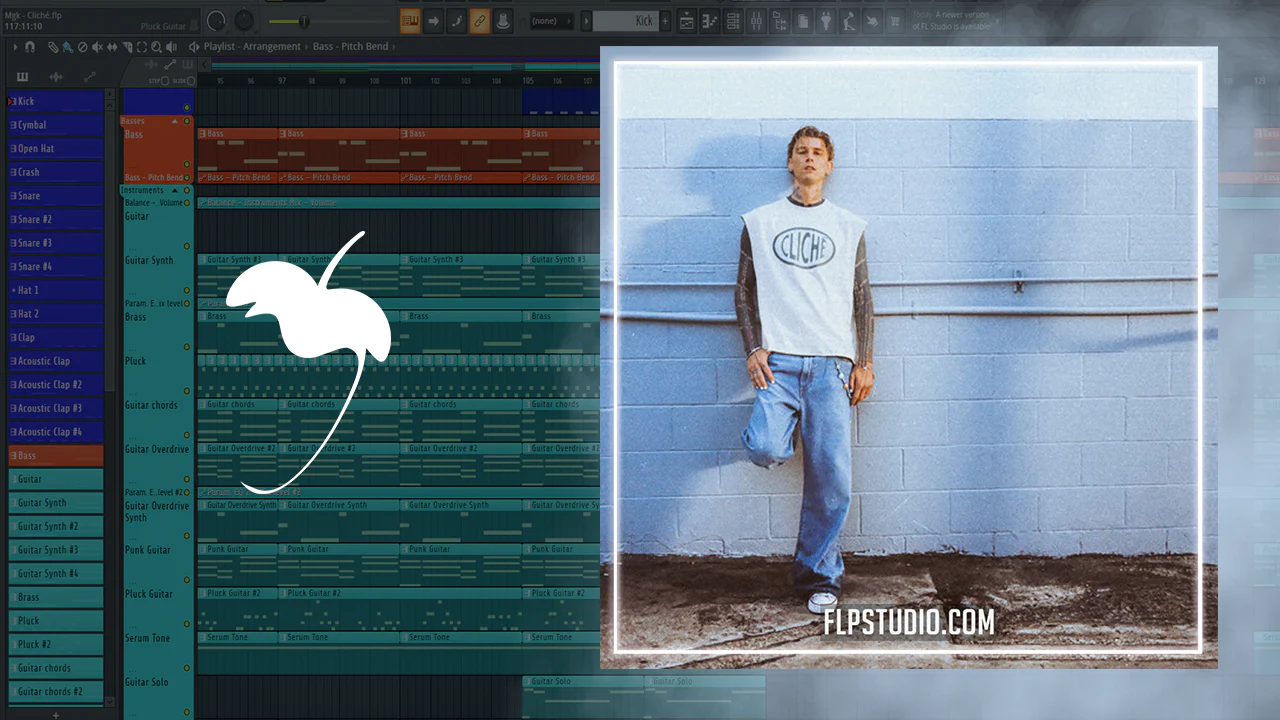Click the master volume knob
Screen dimensions: 1280x720
(x=216, y=20)
